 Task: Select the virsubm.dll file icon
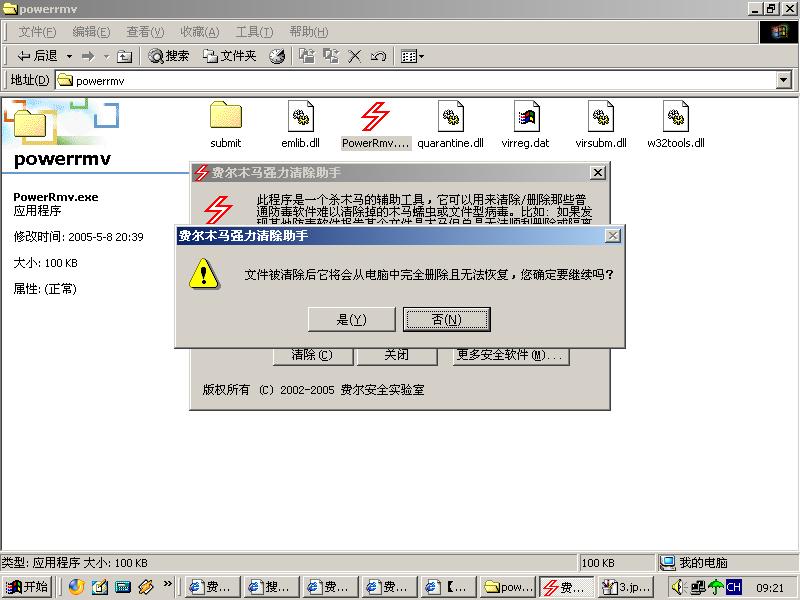[601, 124]
